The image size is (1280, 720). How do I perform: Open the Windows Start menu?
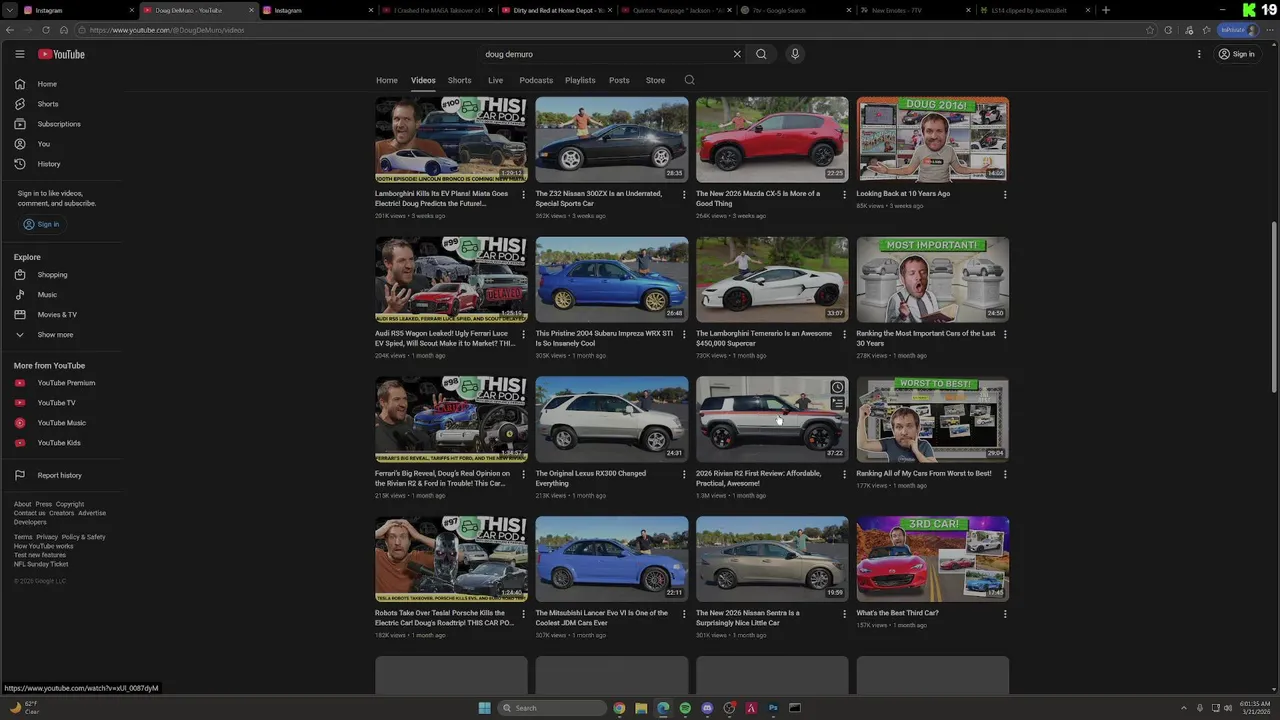pyautogui.click(x=484, y=708)
